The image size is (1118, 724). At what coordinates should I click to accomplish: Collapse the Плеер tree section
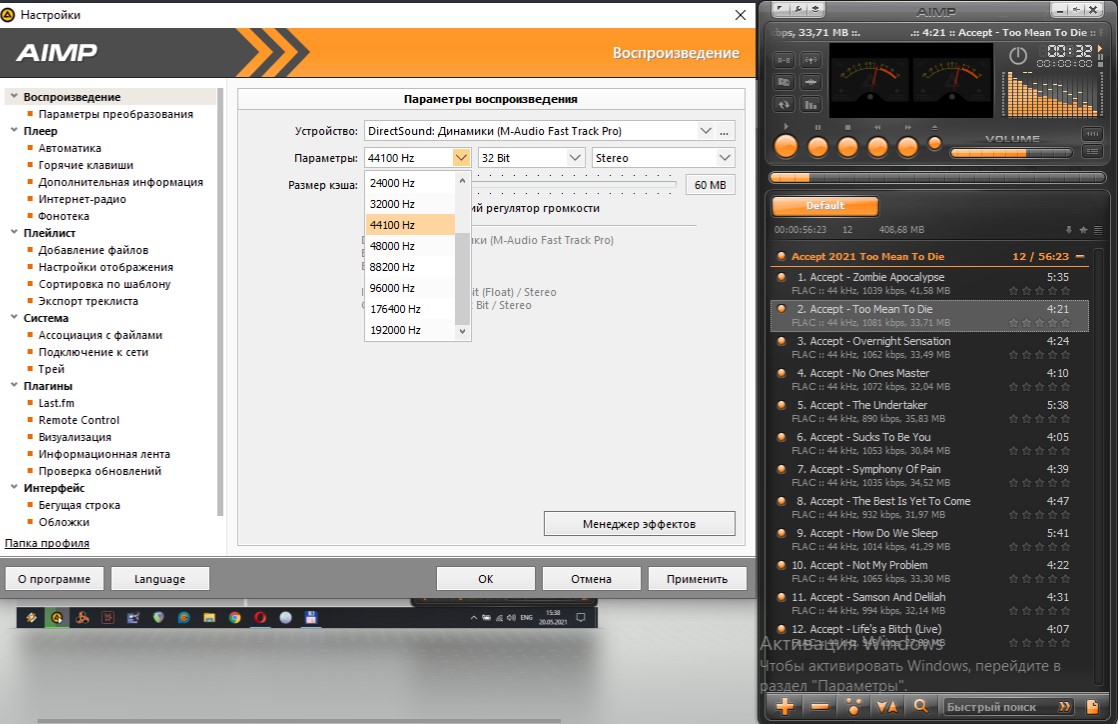coord(14,131)
